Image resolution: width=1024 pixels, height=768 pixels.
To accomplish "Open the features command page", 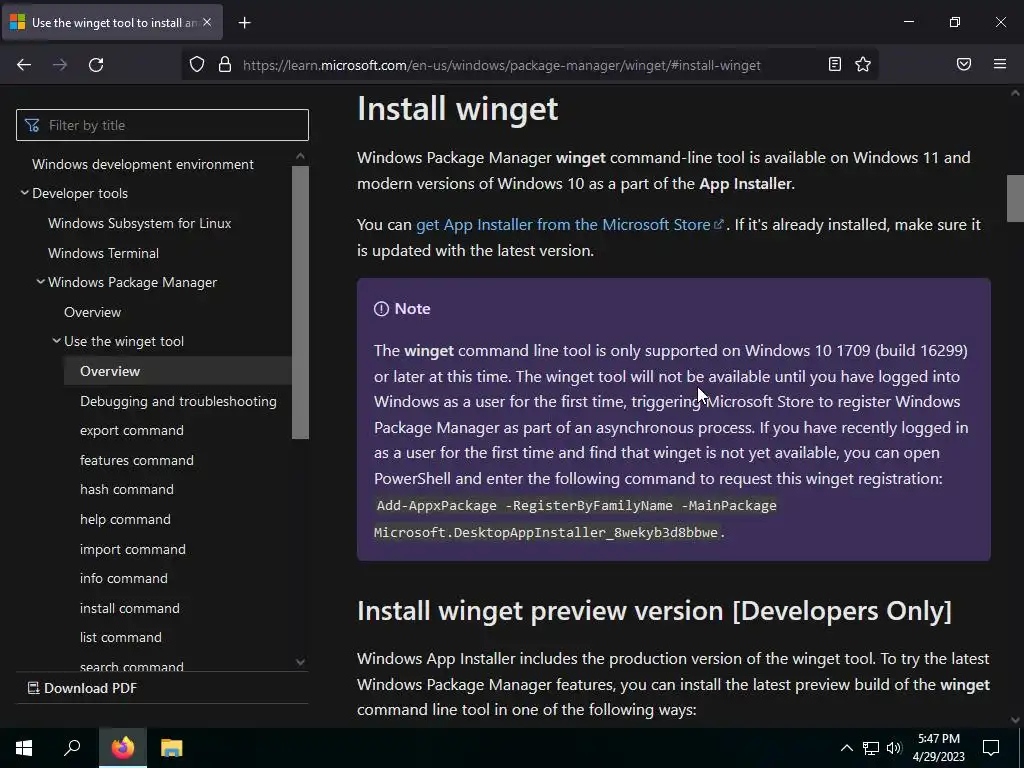I will pyautogui.click(x=136, y=460).
